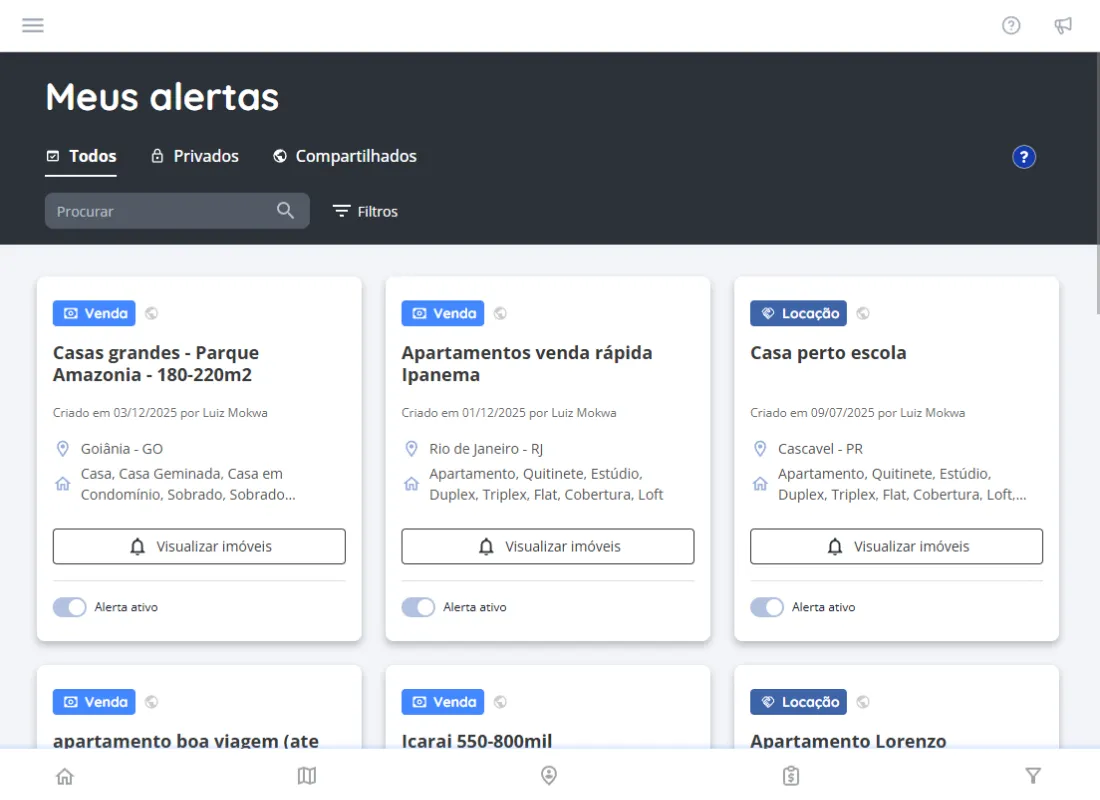This screenshot has height=800, width=1100.
Task: Open title Casa perto escola
Action: 828,353
